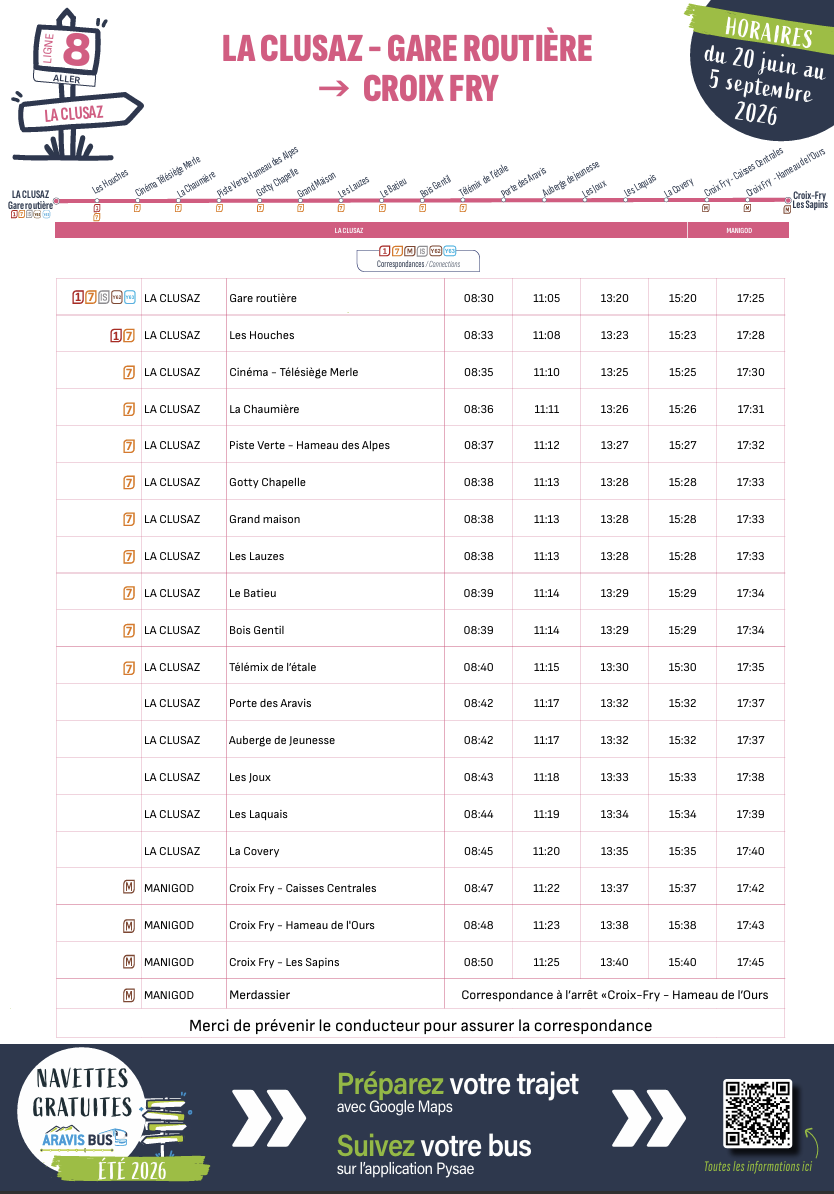
Task: Click the chevron arrows left of 'Préparez votre trajet'
Action: click(x=269, y=1118)
